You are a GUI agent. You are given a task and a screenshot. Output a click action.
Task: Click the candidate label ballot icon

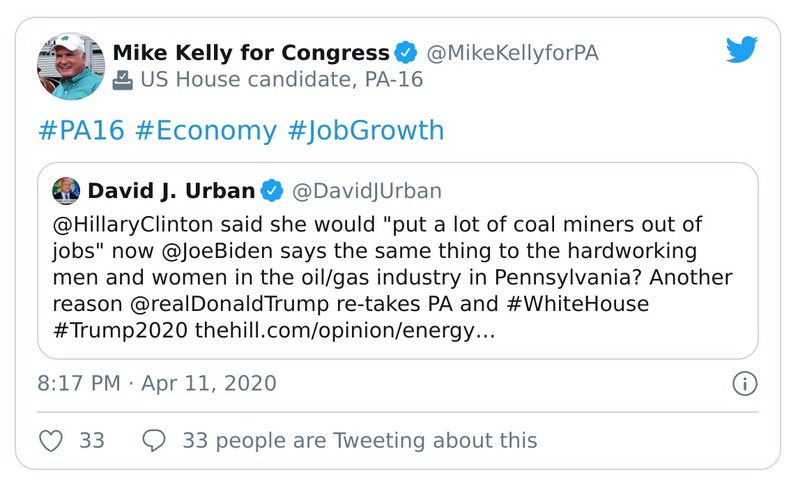(x=123, y=80)
